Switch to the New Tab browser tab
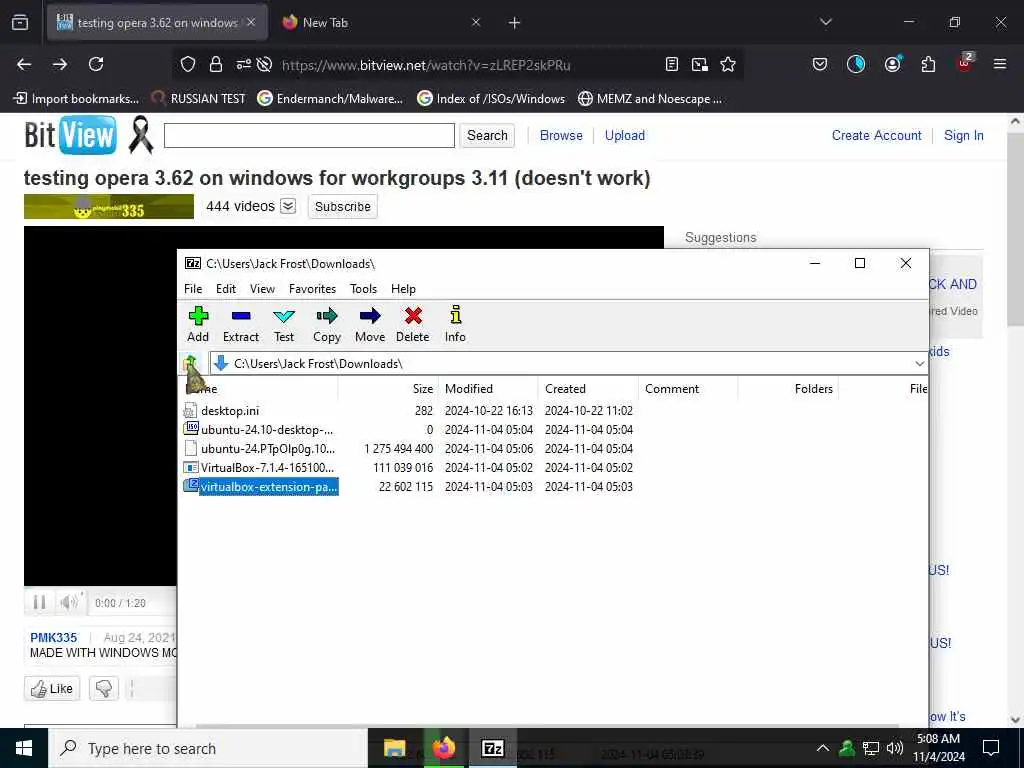 (x=382, y=22)
